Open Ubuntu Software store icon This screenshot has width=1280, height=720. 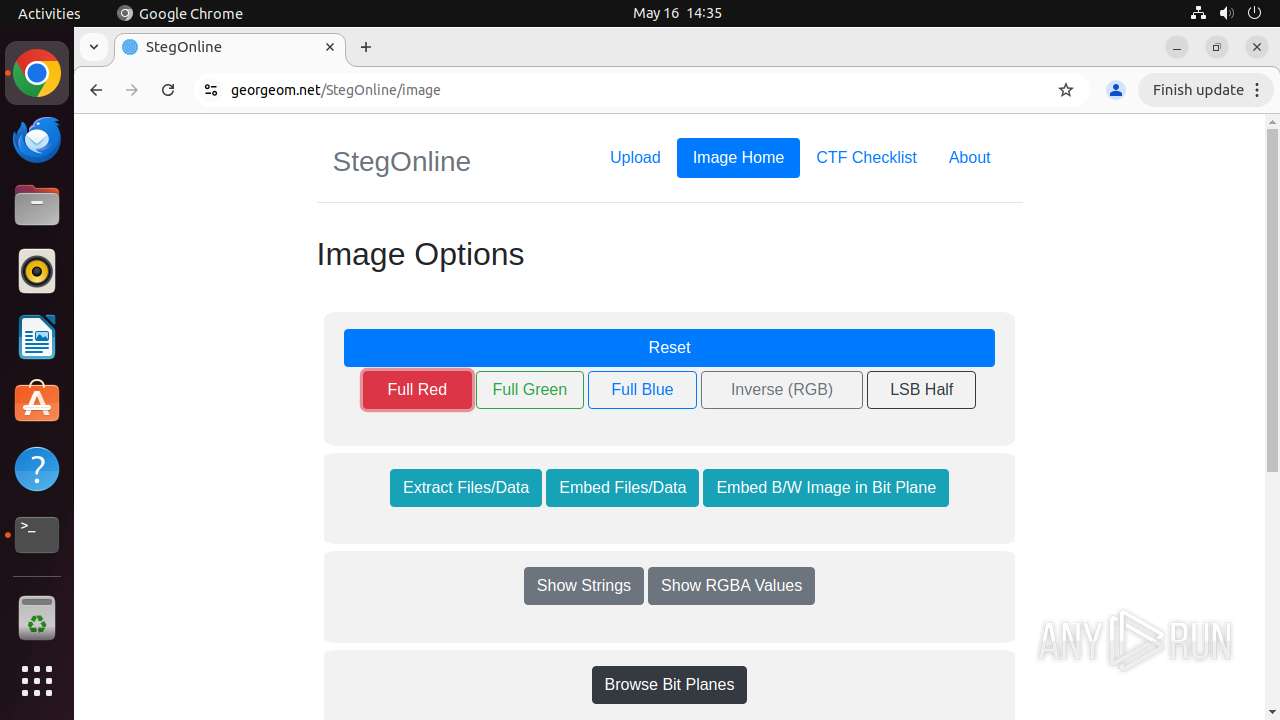coord(37,403)
